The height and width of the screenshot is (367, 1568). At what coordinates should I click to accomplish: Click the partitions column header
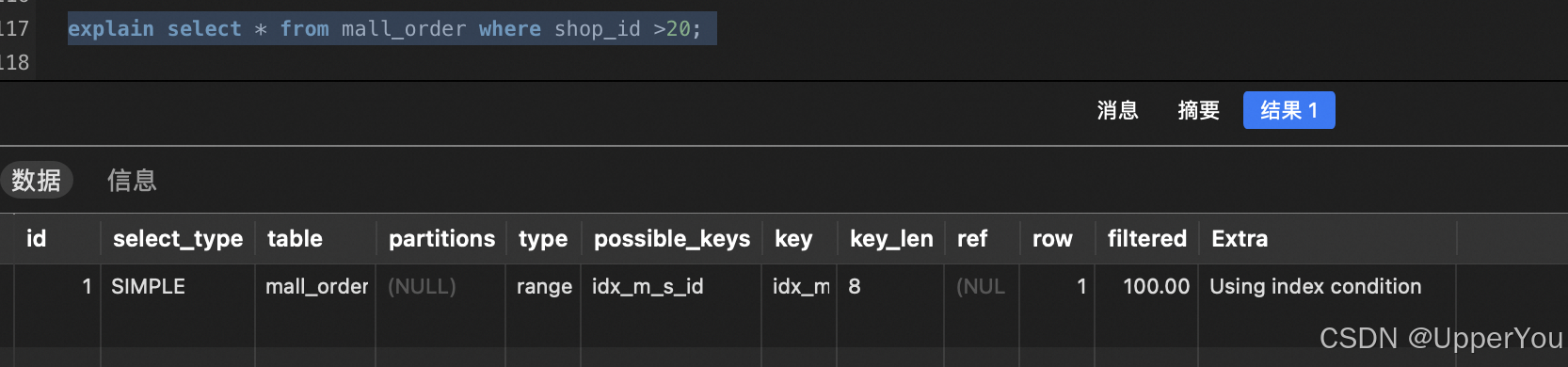(x=441, y=239)
